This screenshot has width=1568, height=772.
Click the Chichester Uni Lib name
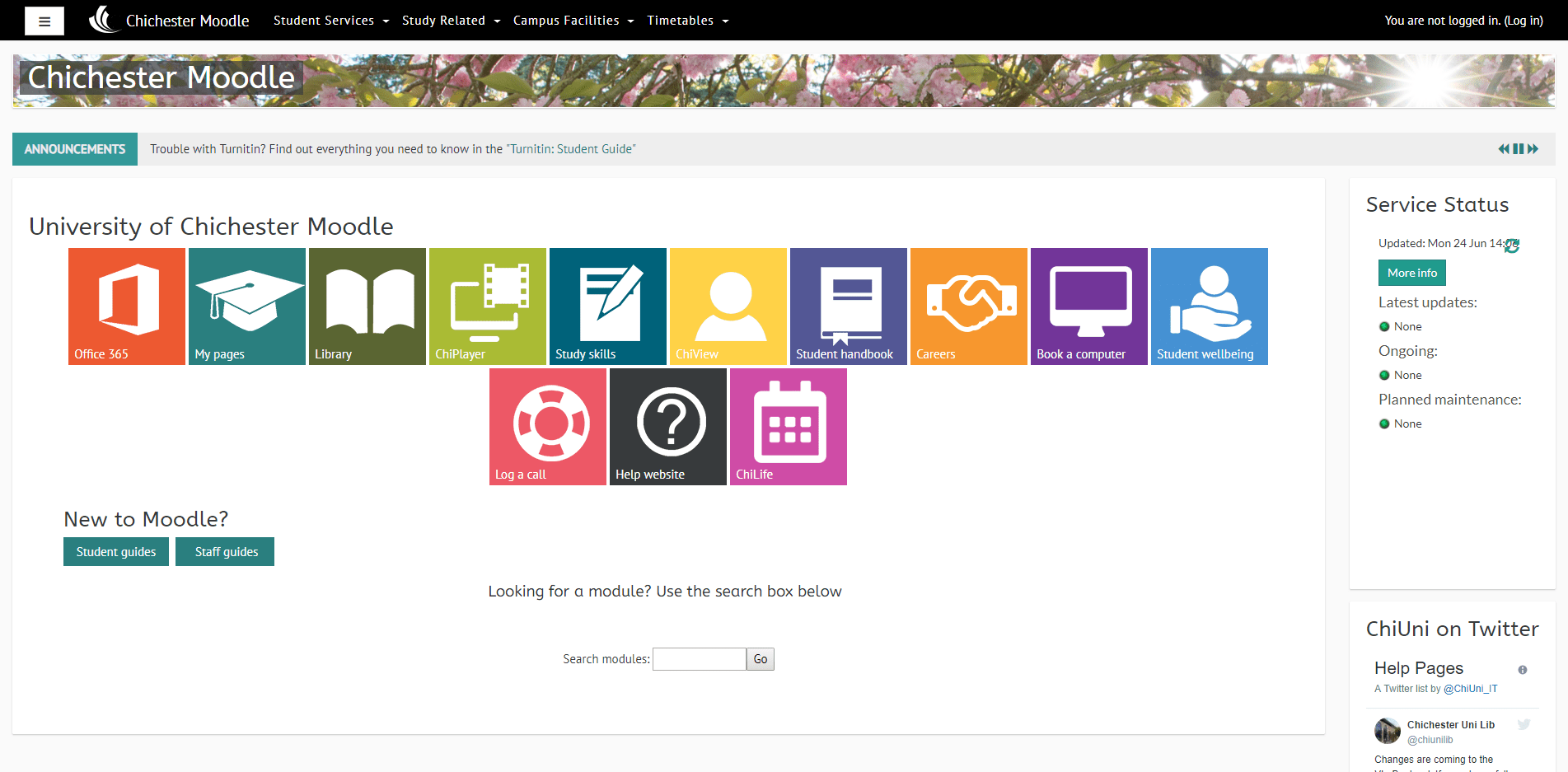[1451, 725]
